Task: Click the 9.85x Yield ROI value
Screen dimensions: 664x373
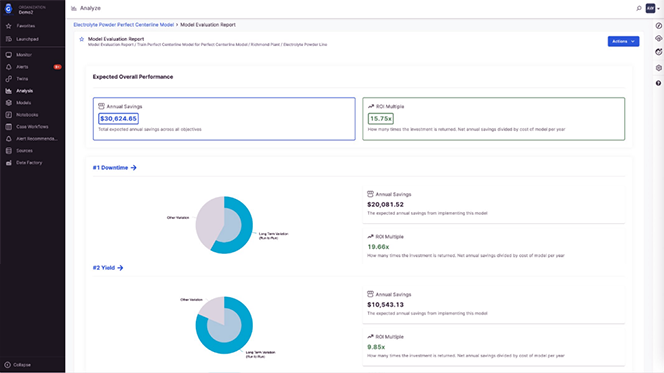Action: (x=376, y=347)
